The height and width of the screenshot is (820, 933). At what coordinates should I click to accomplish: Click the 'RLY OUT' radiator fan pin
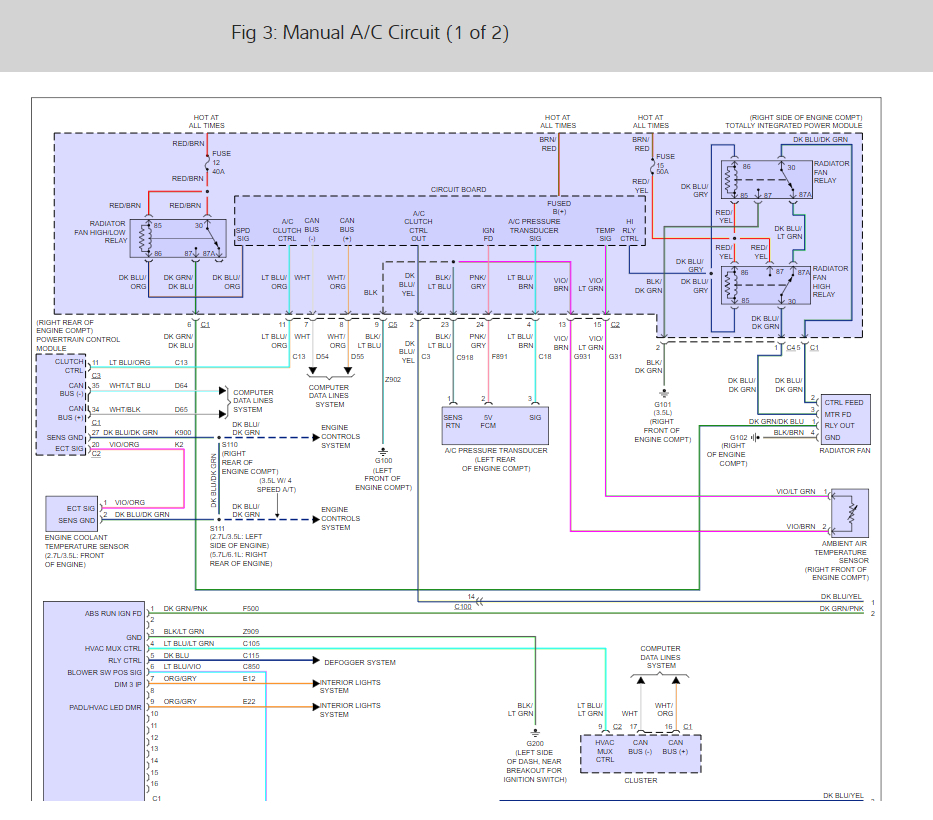[x=839, y=425]
